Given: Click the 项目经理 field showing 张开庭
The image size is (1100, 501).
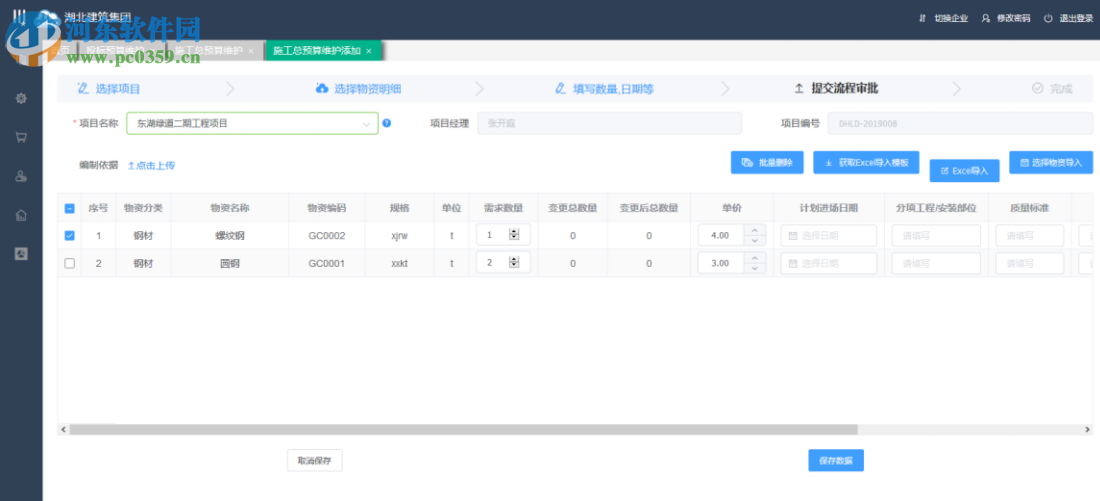Looking at the screenshot, I should [610, 123].
